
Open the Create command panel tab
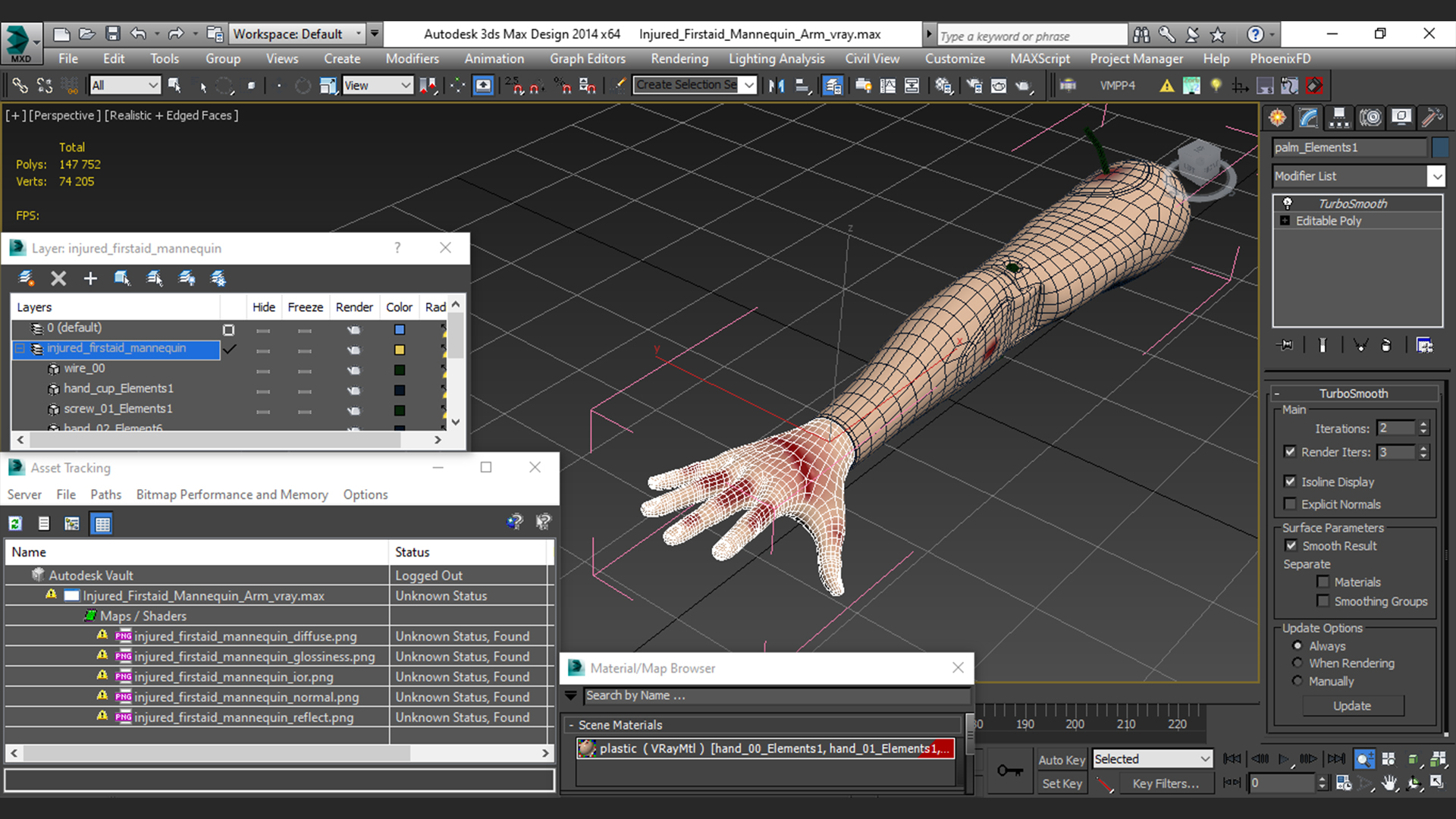pos(1278,118)
